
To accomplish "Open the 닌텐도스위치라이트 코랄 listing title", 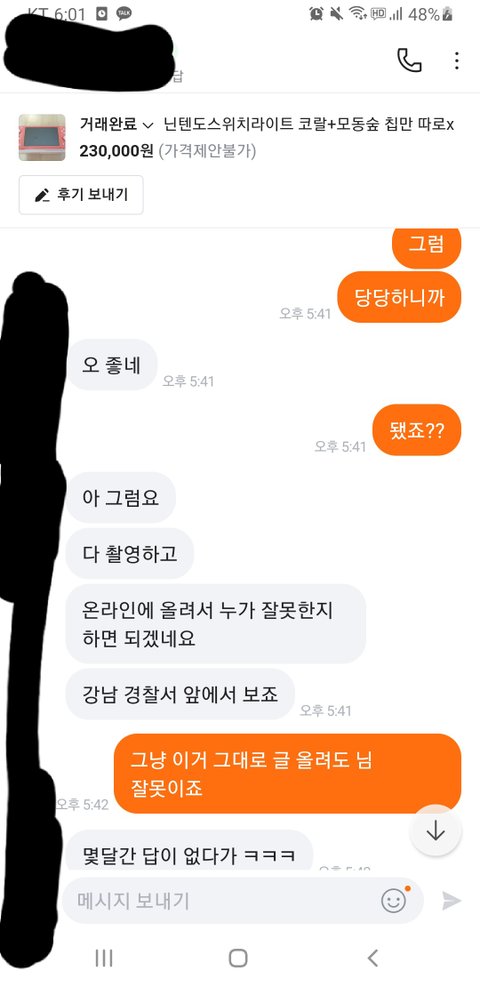I will (309, 125).
